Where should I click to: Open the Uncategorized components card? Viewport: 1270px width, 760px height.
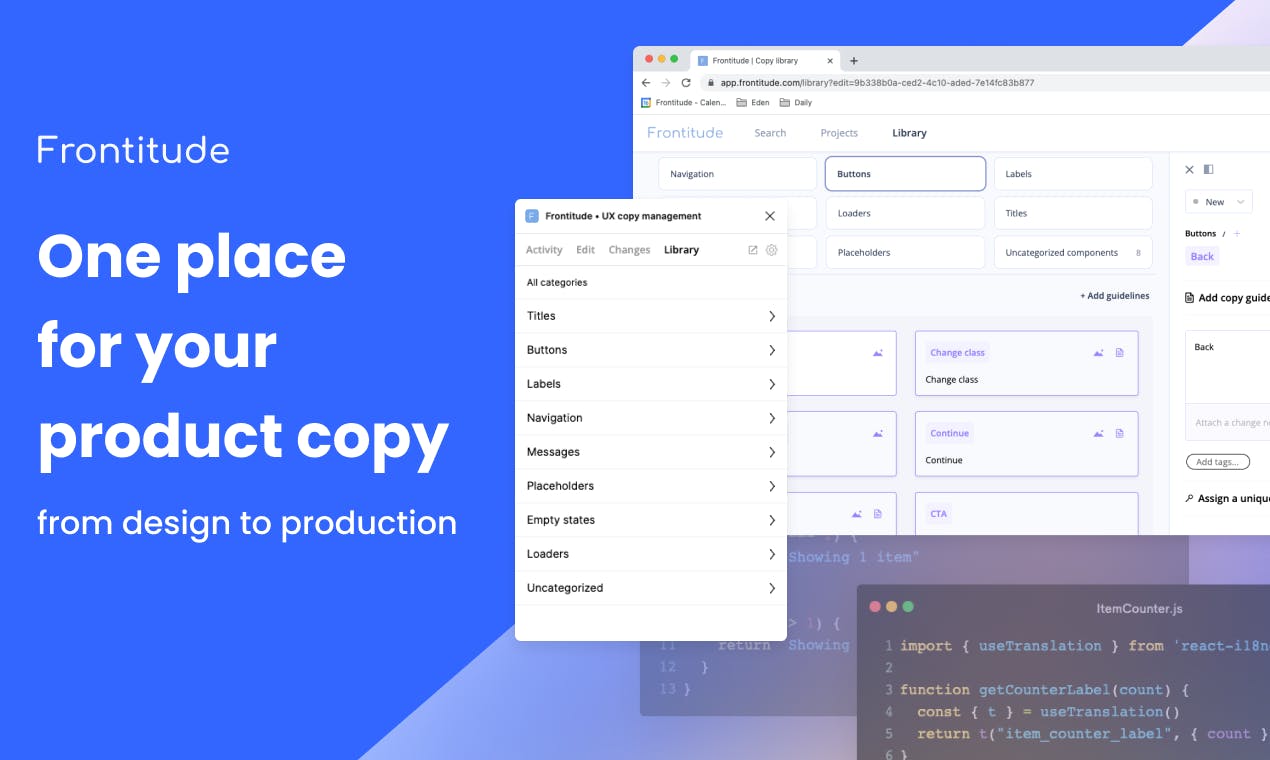(1073, 252)
